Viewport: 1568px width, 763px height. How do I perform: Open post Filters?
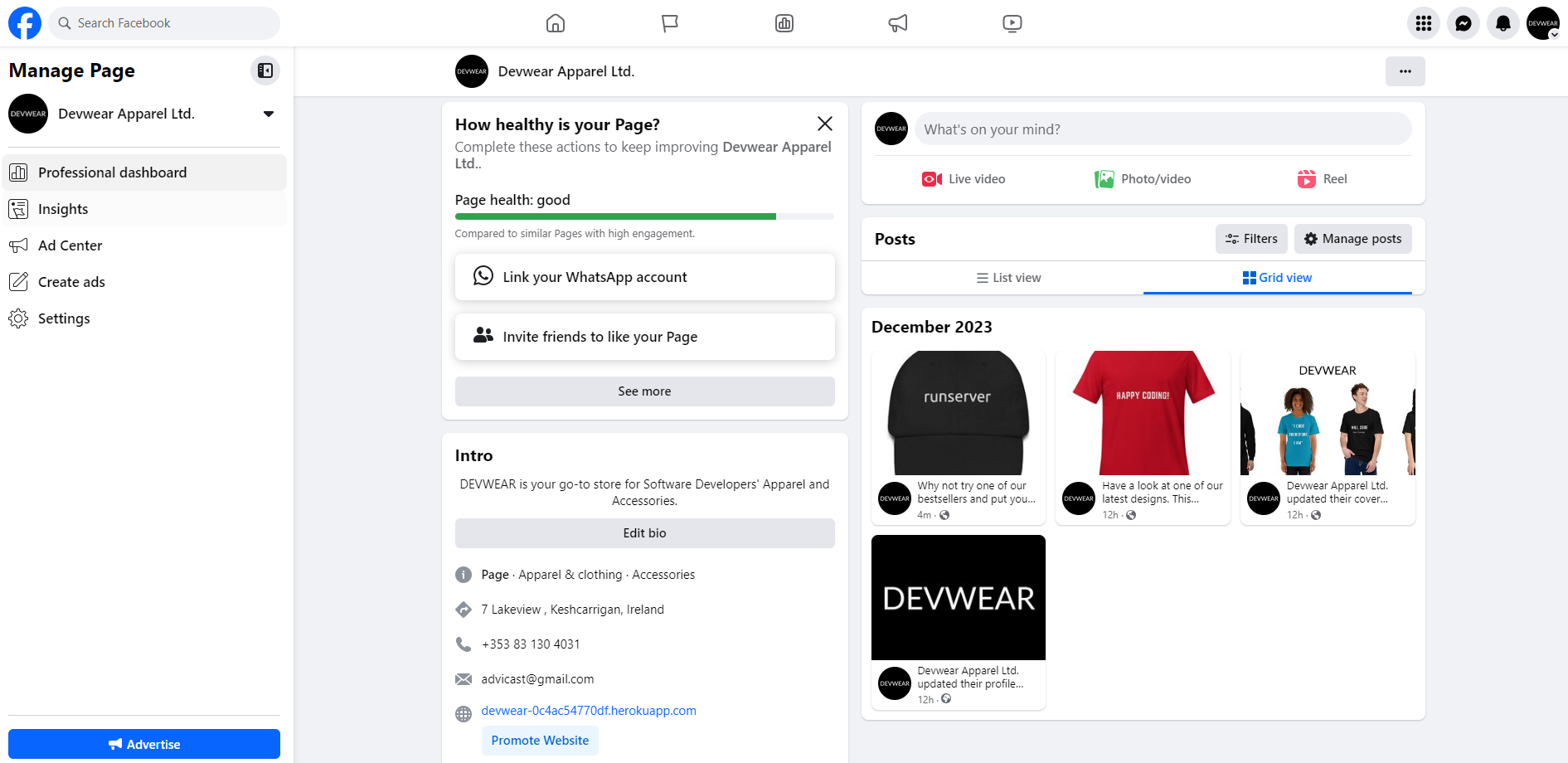pos(1252,239)
